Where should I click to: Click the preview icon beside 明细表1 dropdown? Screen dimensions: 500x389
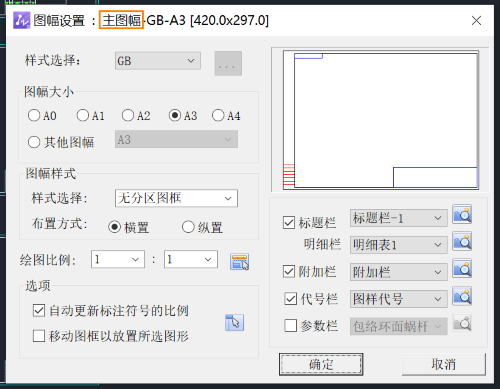click(462, 241)
